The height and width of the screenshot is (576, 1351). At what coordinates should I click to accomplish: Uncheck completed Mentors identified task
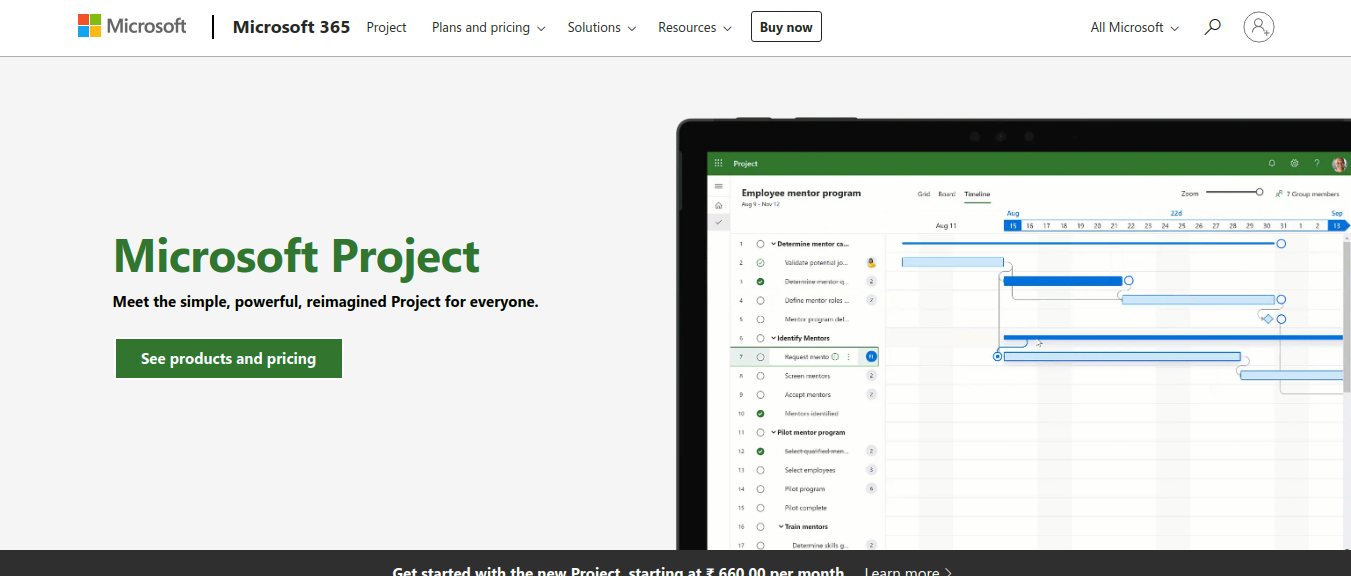click(x=761, y=413)
